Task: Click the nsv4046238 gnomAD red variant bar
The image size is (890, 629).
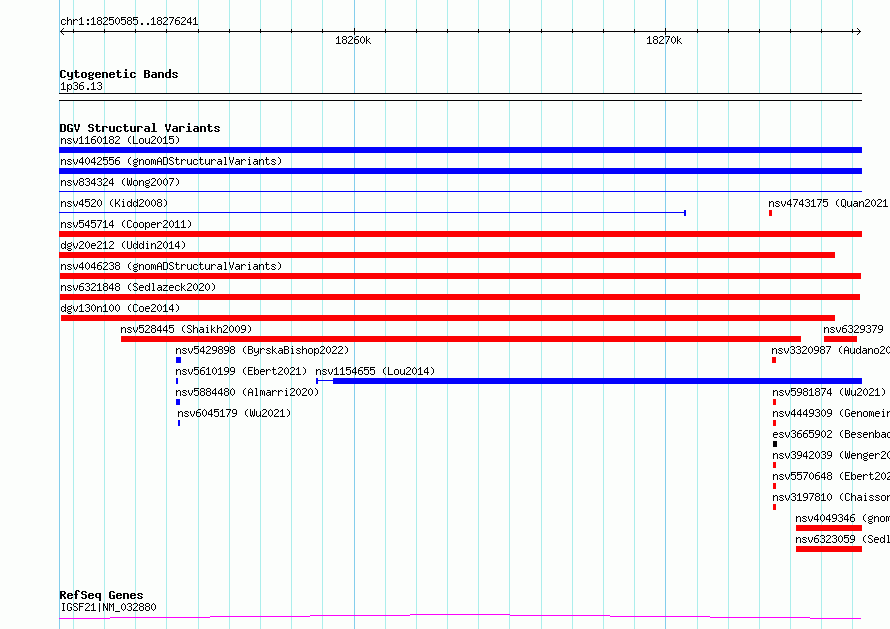Action: 460,276
